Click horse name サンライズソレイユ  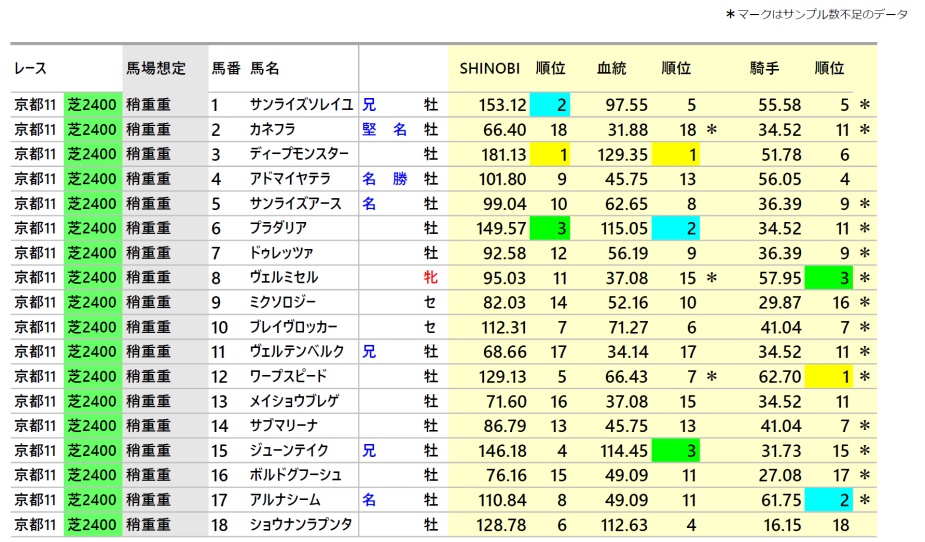click(x=301, y=105)
